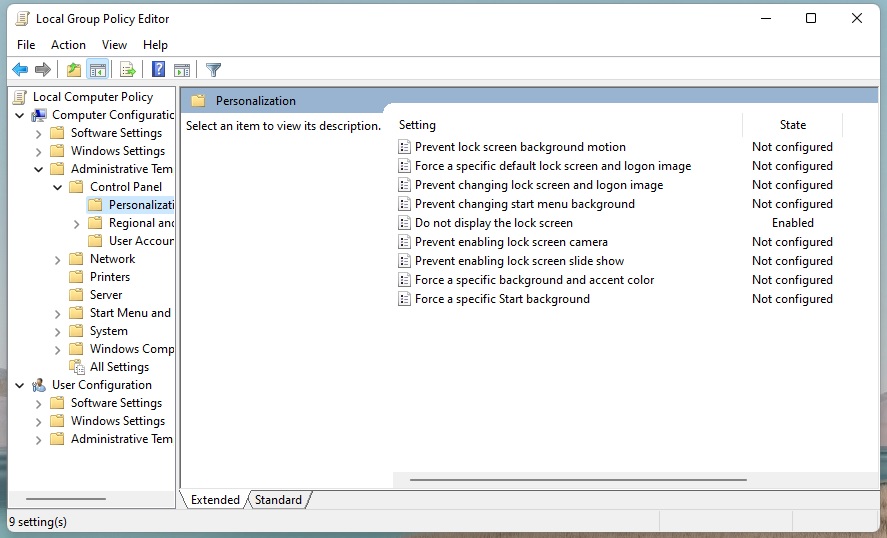Expand the Regional and Language node
887x538 pixels.
pyautogui.click(x=77, y=224)
